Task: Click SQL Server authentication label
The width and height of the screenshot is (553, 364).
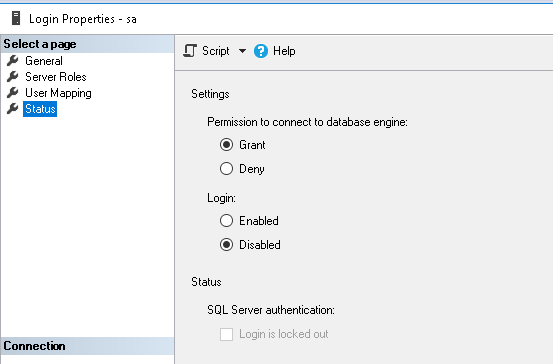Action: 271,310
